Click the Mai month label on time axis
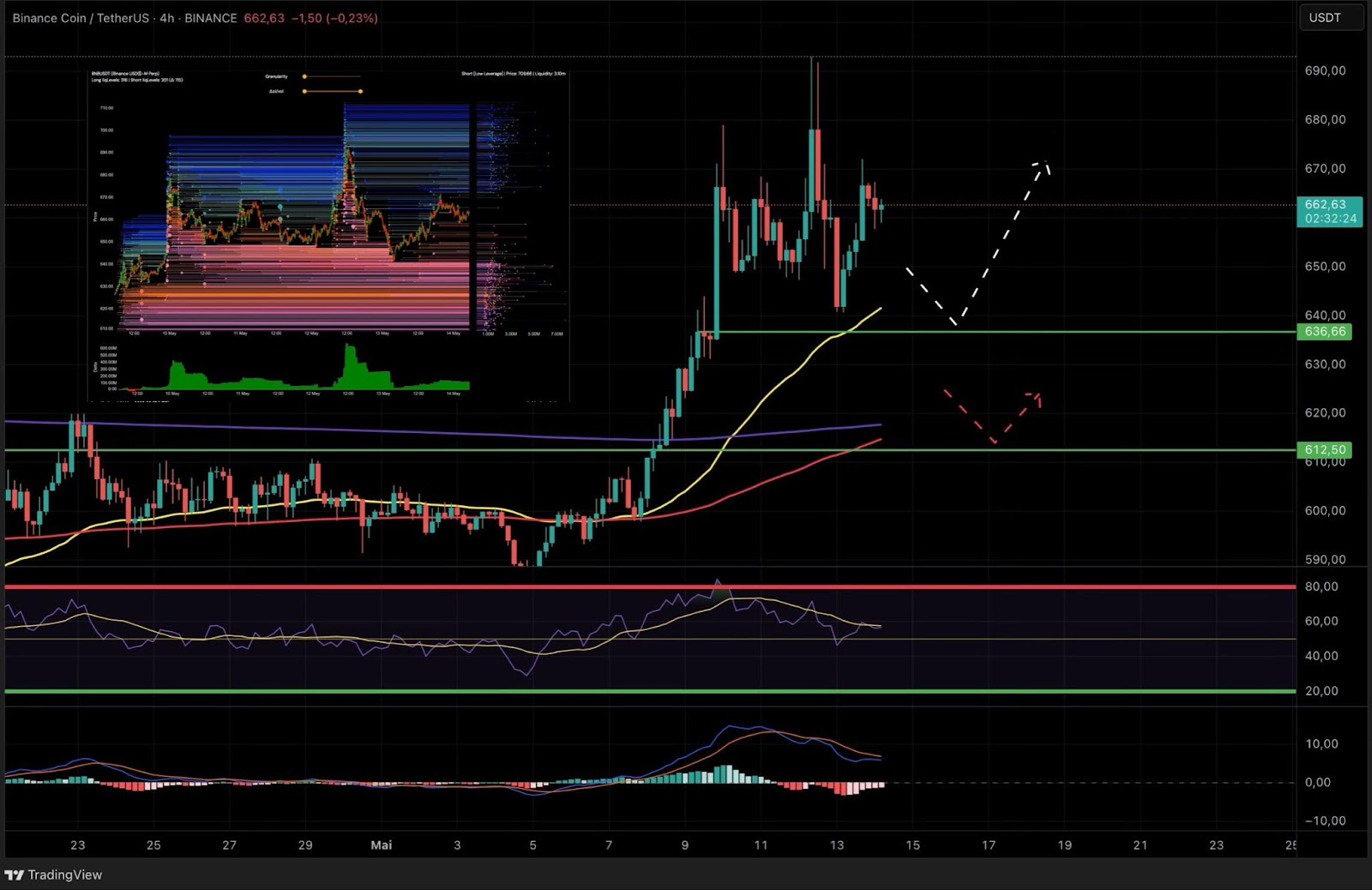The height and width of the screenshot is (890, 1372). pyautogui.click(x=382, y=845)
